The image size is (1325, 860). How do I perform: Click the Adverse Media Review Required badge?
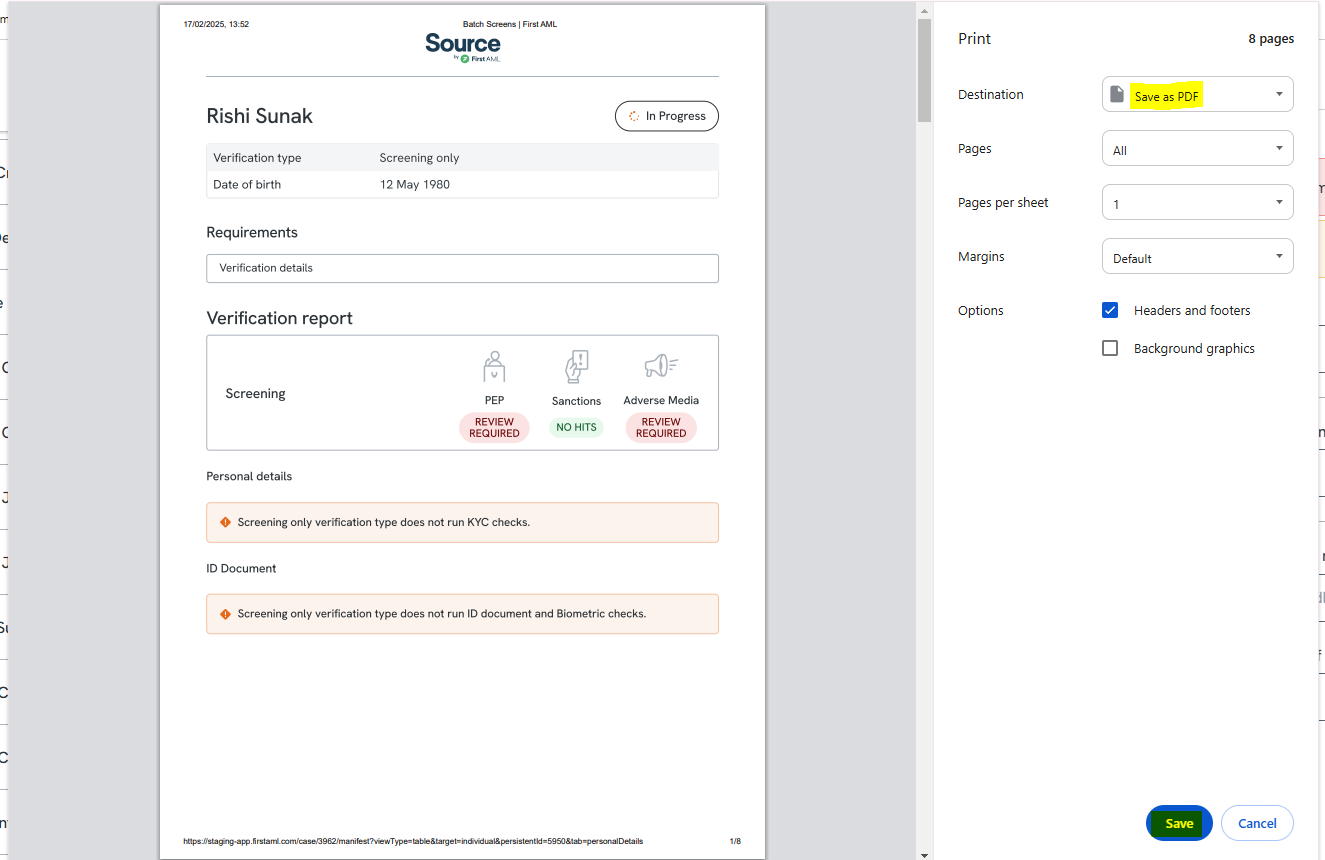pyautogui.click(x=661, y=427)
